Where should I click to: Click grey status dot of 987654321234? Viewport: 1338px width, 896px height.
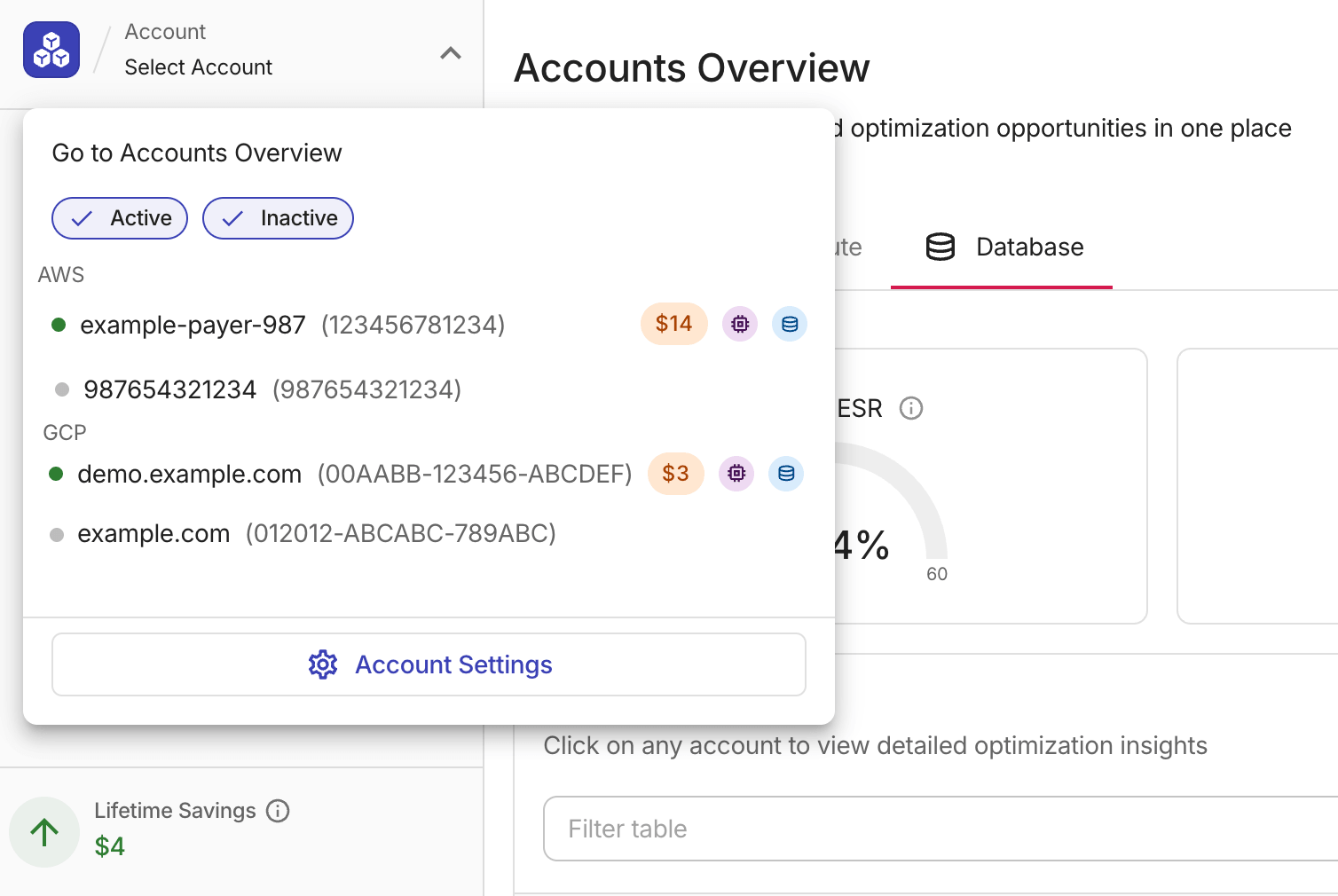(x=62, y=389)
